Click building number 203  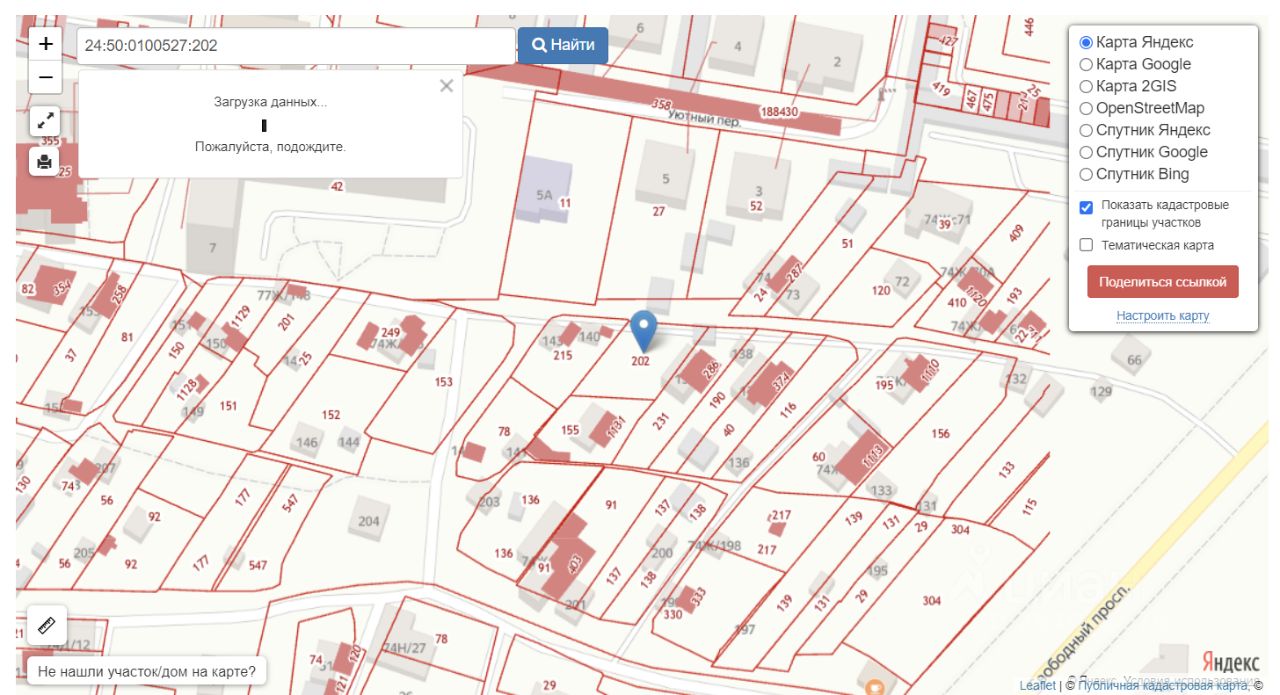[x=489, y=502]
